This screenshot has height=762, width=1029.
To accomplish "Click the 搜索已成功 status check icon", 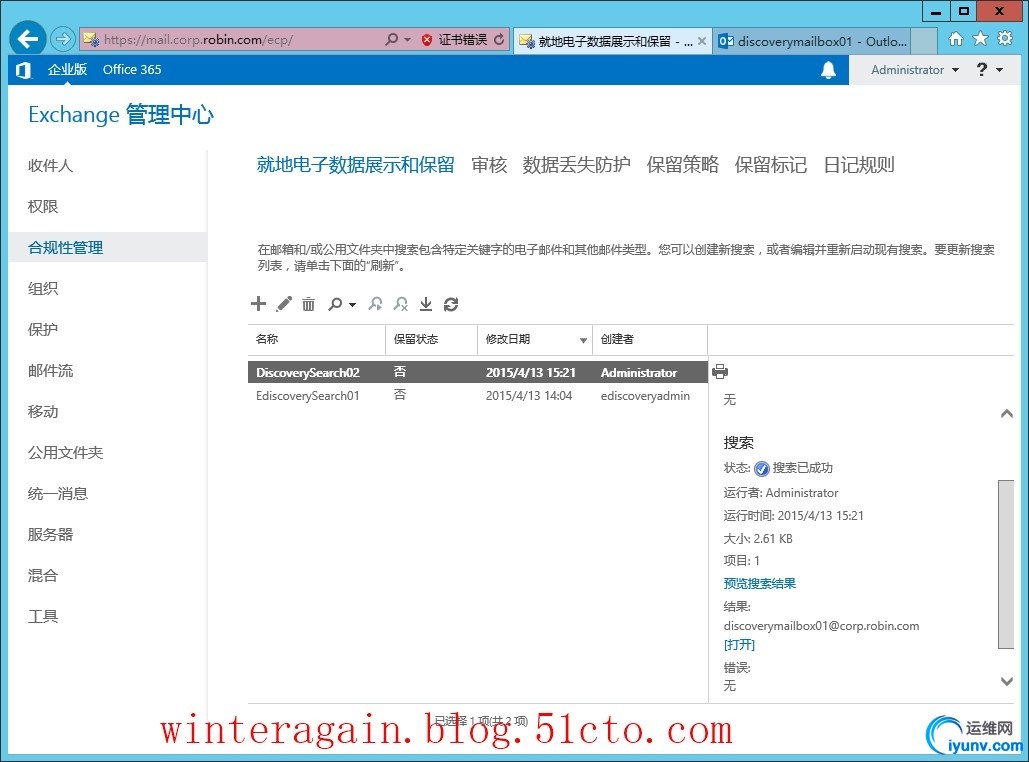I will tap(762, 469).
